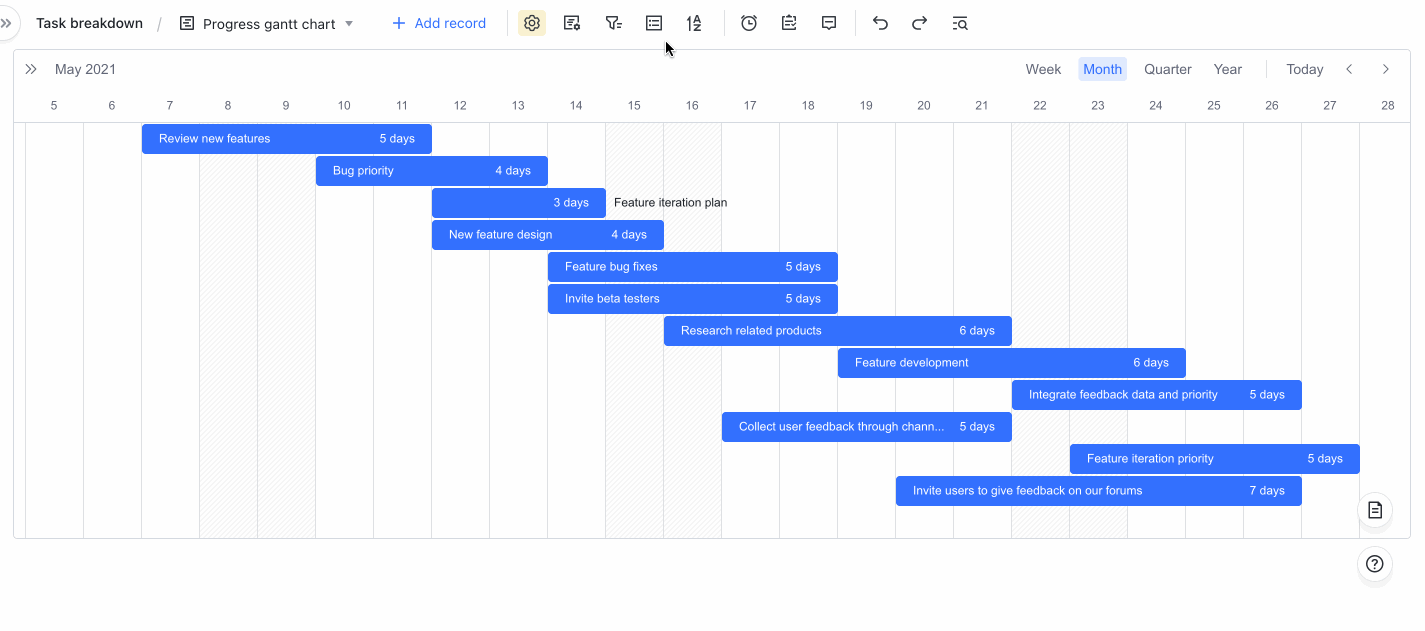Open the filter icon in toolbar
Image resolution: width=1425 pixels, height=631 pixels.
pyautogui.click(x=613, y=23)
